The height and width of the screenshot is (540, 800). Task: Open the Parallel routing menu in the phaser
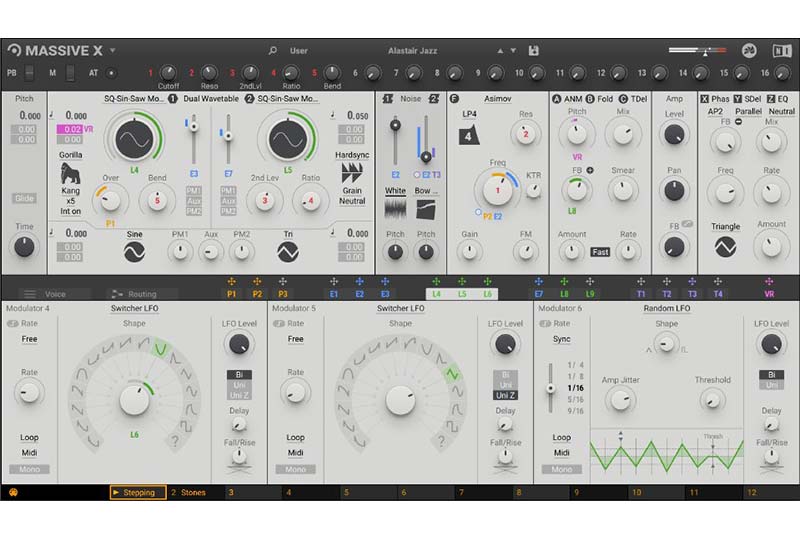[x=748, y=111]
